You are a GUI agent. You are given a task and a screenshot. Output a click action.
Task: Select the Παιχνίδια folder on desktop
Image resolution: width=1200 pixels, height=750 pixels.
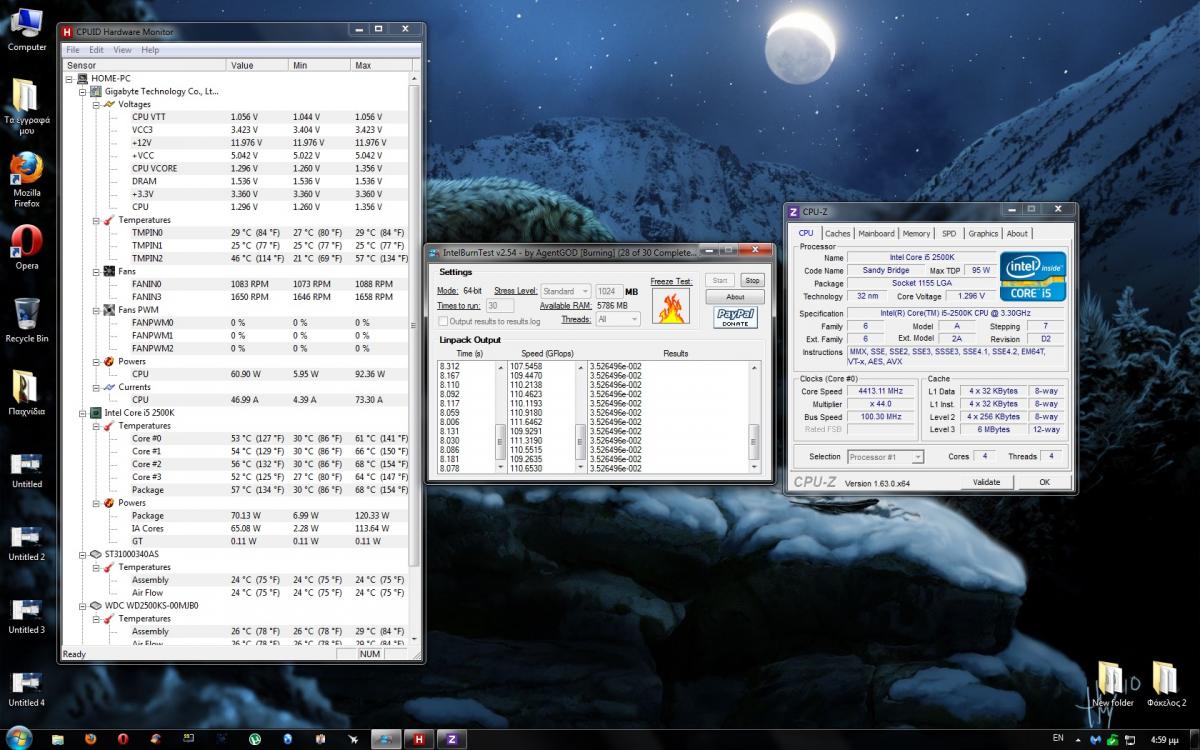coord(27,394)
